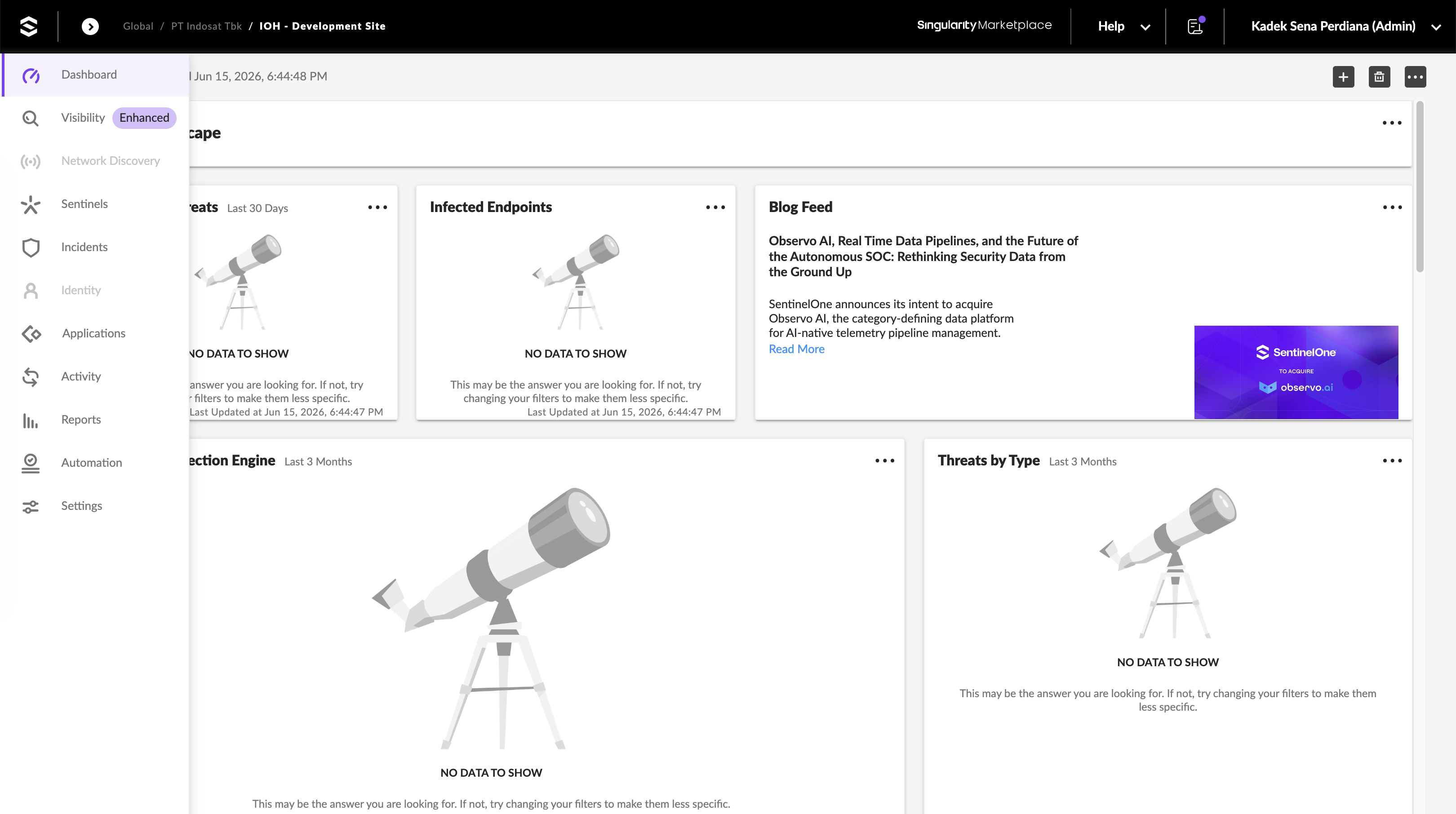Image resolution: width=1456 pixels, height=814 pixels.
Task: Open the Applications icon in sidebar
Action: pos(31,334)
